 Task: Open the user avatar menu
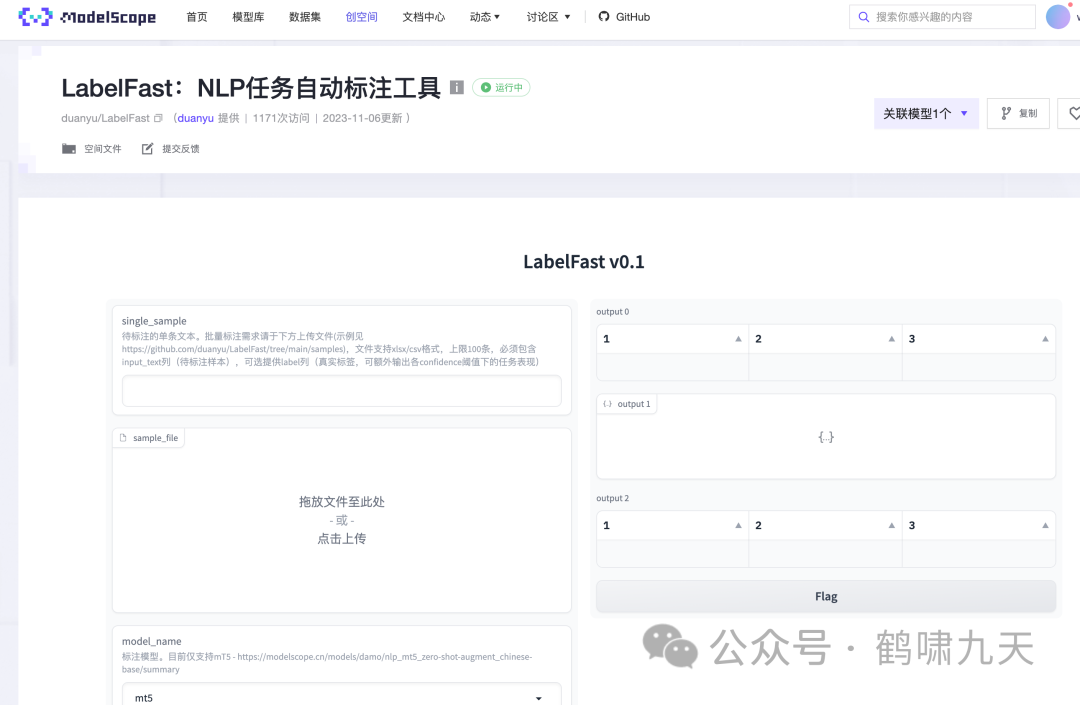point(1058,17)
